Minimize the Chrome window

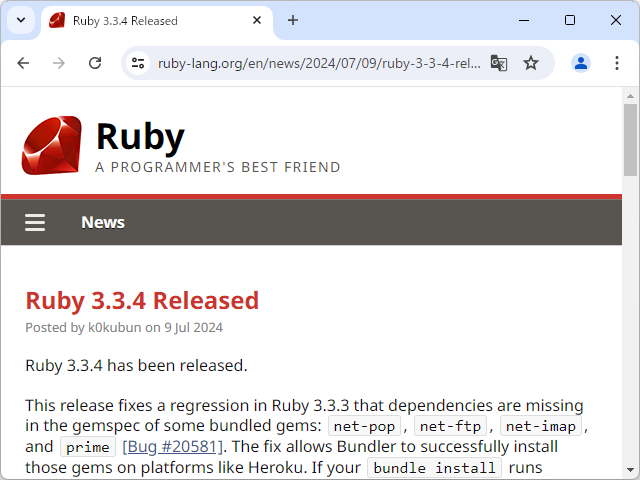point(524,20)
